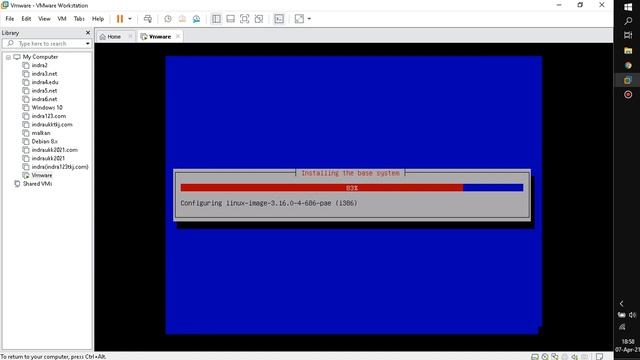Select the Windows 10 virtual machine

pos(47,107)
